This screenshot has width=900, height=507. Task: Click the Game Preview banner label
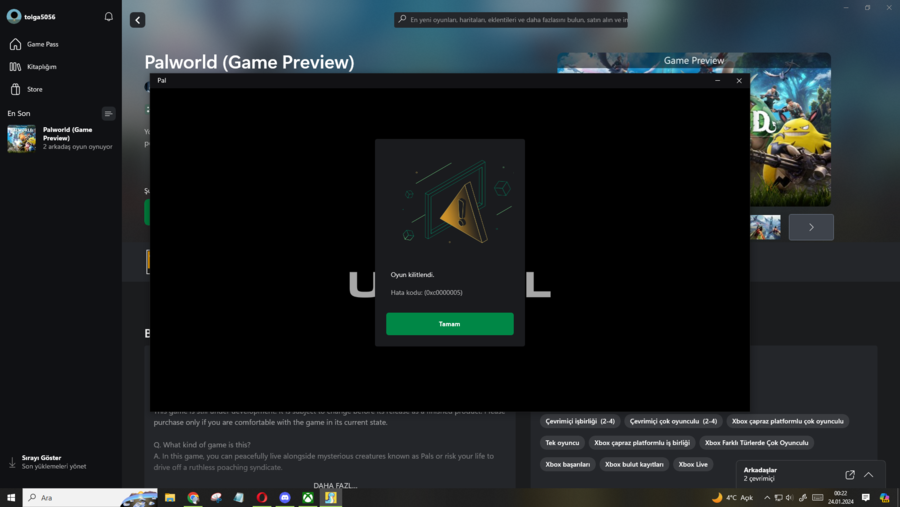point(694,60)
